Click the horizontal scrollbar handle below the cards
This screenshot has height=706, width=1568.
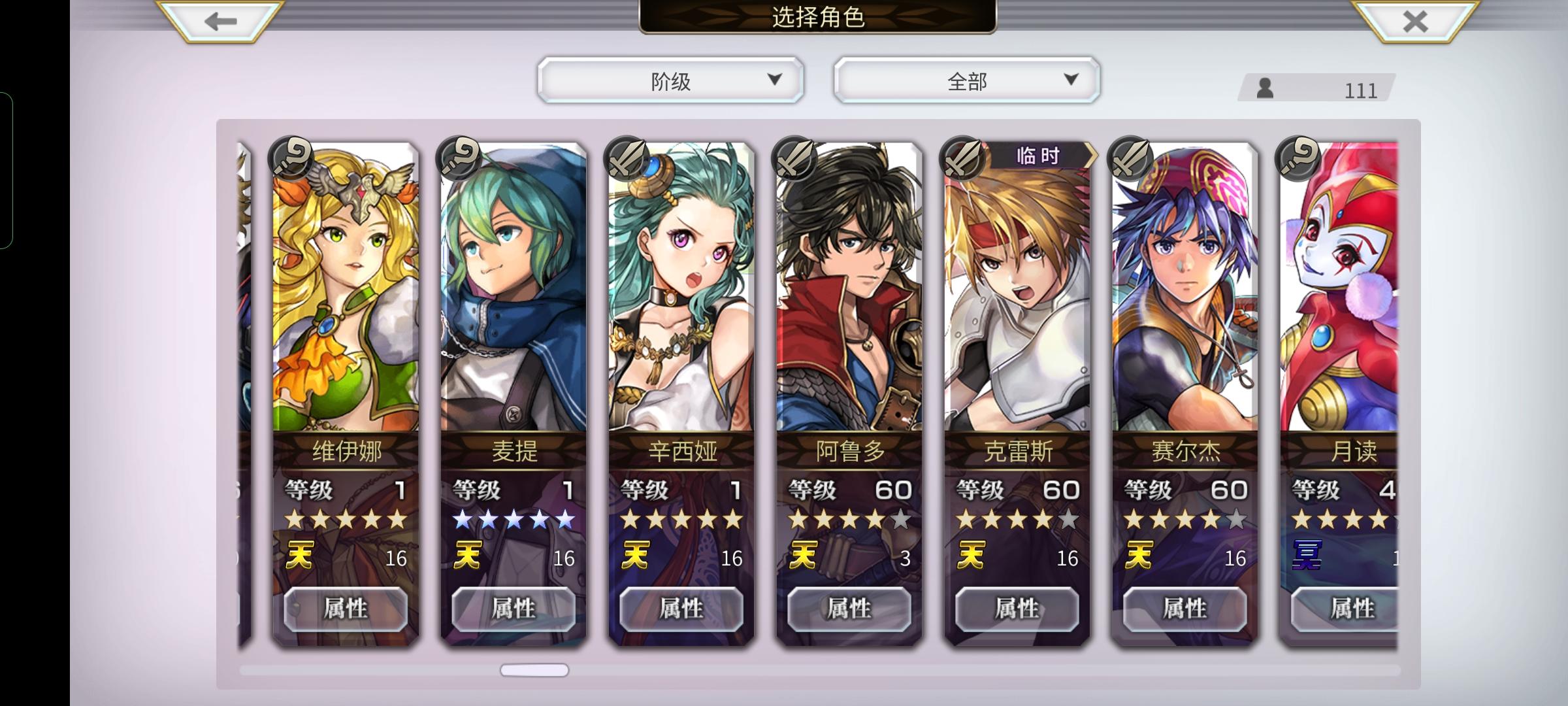(534, 670)
